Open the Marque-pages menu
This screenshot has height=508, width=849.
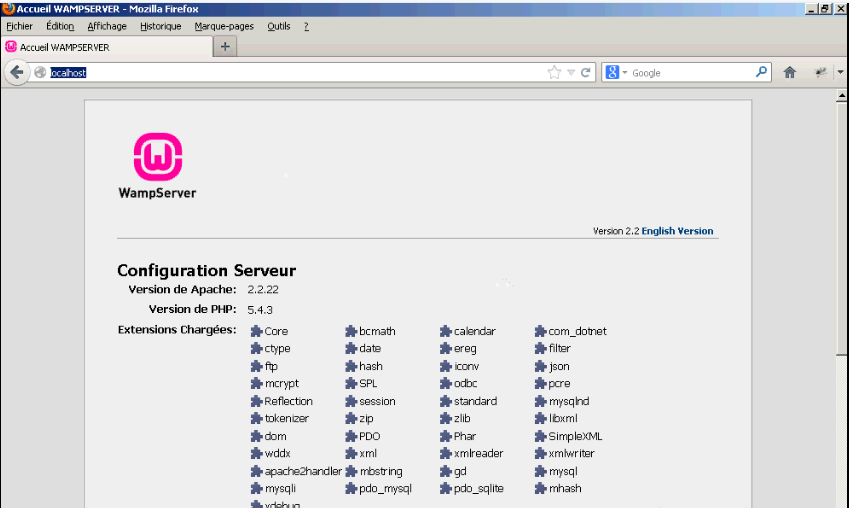tap(224, 26)
